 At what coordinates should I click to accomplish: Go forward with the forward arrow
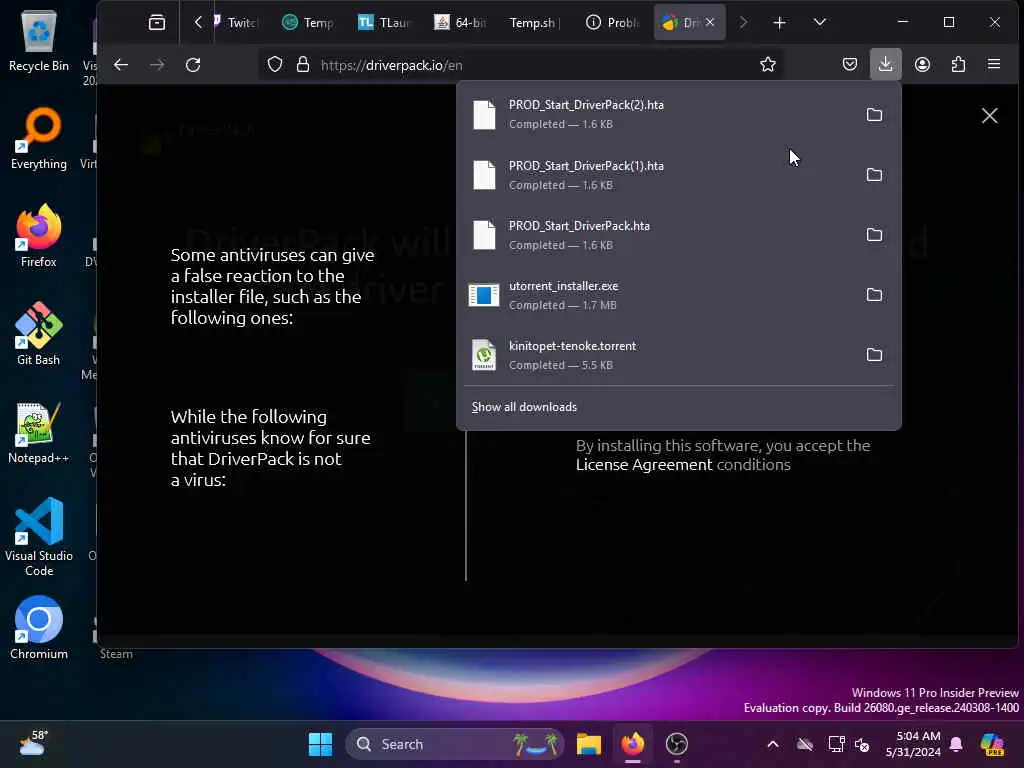[x=157, y=65]
